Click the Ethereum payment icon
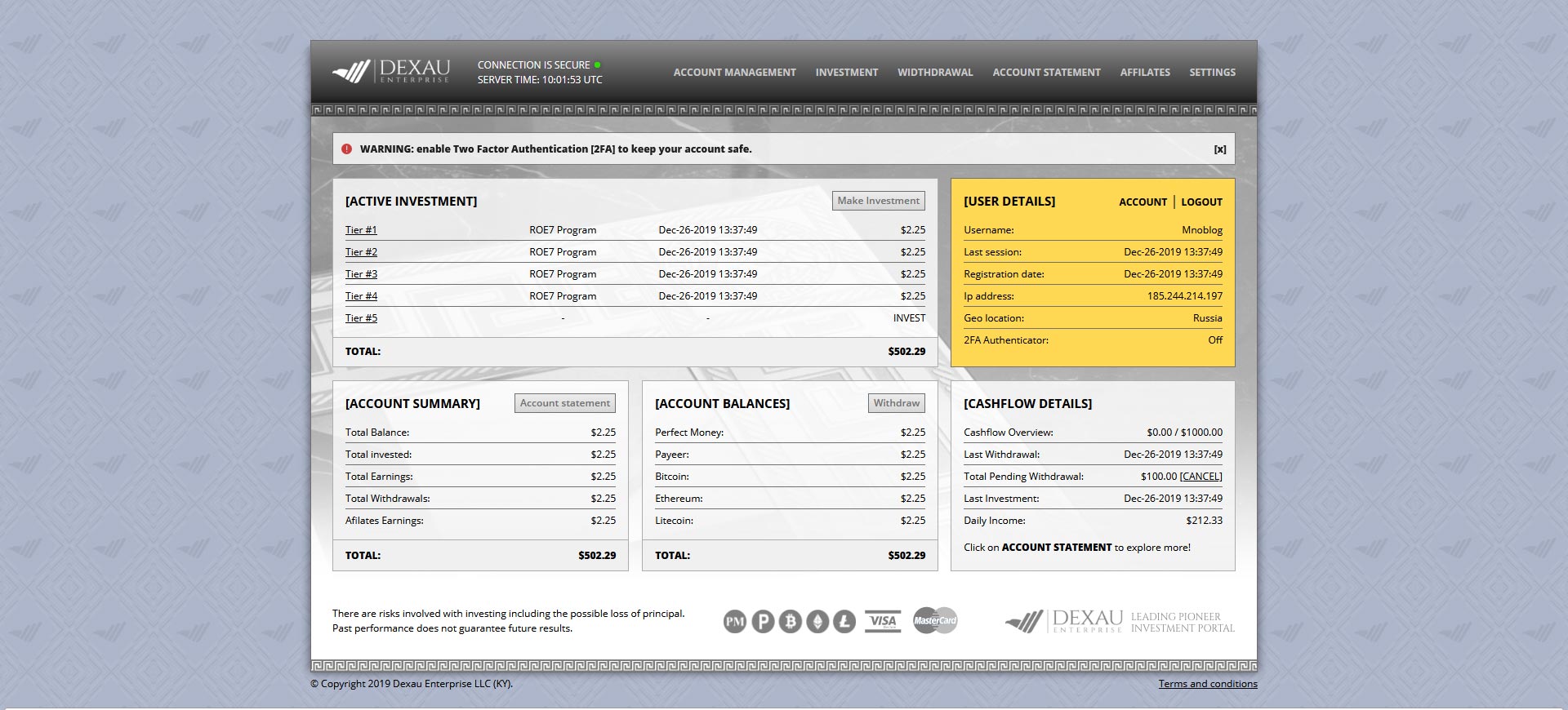Viewport: 1568px width, 710px height. (x=817, y=622)
